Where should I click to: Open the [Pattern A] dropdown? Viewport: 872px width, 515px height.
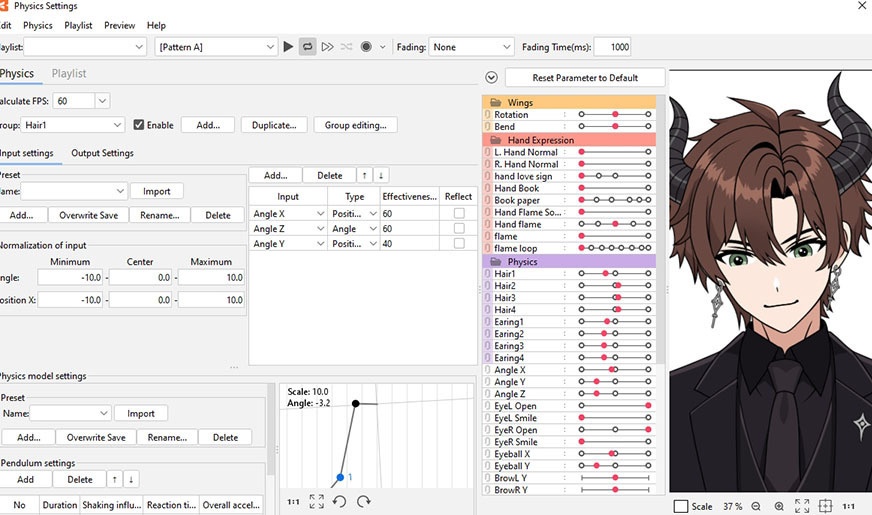216,47
